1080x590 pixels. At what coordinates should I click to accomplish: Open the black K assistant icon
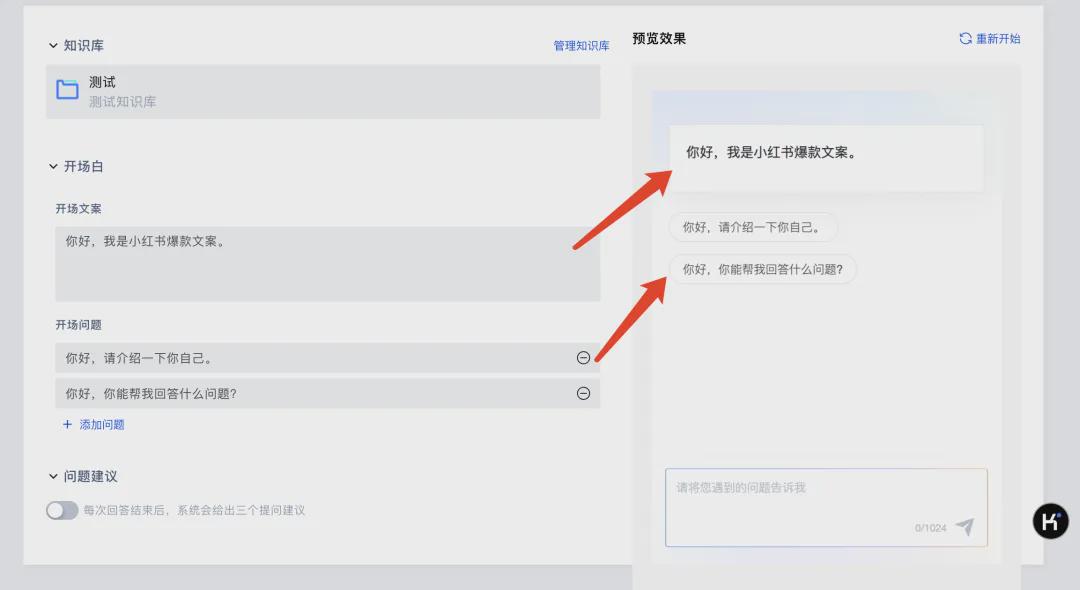pyautogui.click(x=1050, y=521)
